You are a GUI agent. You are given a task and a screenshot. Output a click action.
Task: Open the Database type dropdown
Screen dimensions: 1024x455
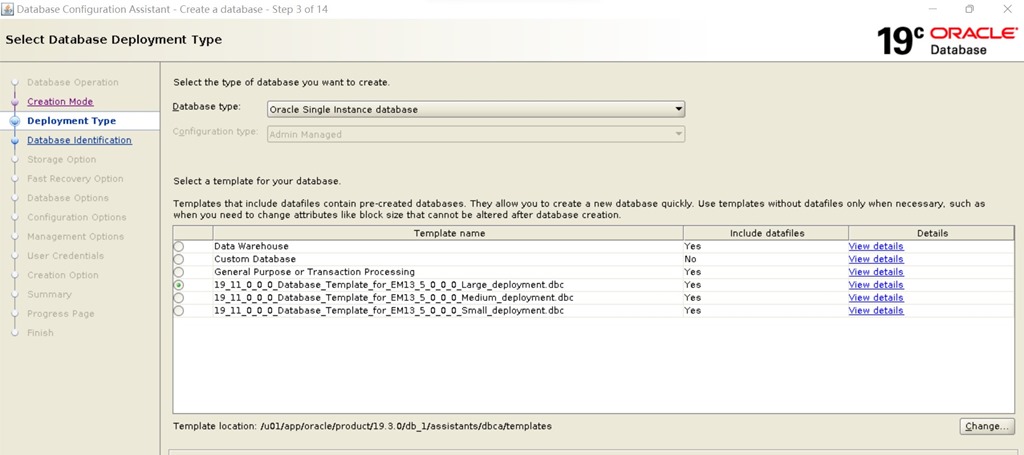476,109
